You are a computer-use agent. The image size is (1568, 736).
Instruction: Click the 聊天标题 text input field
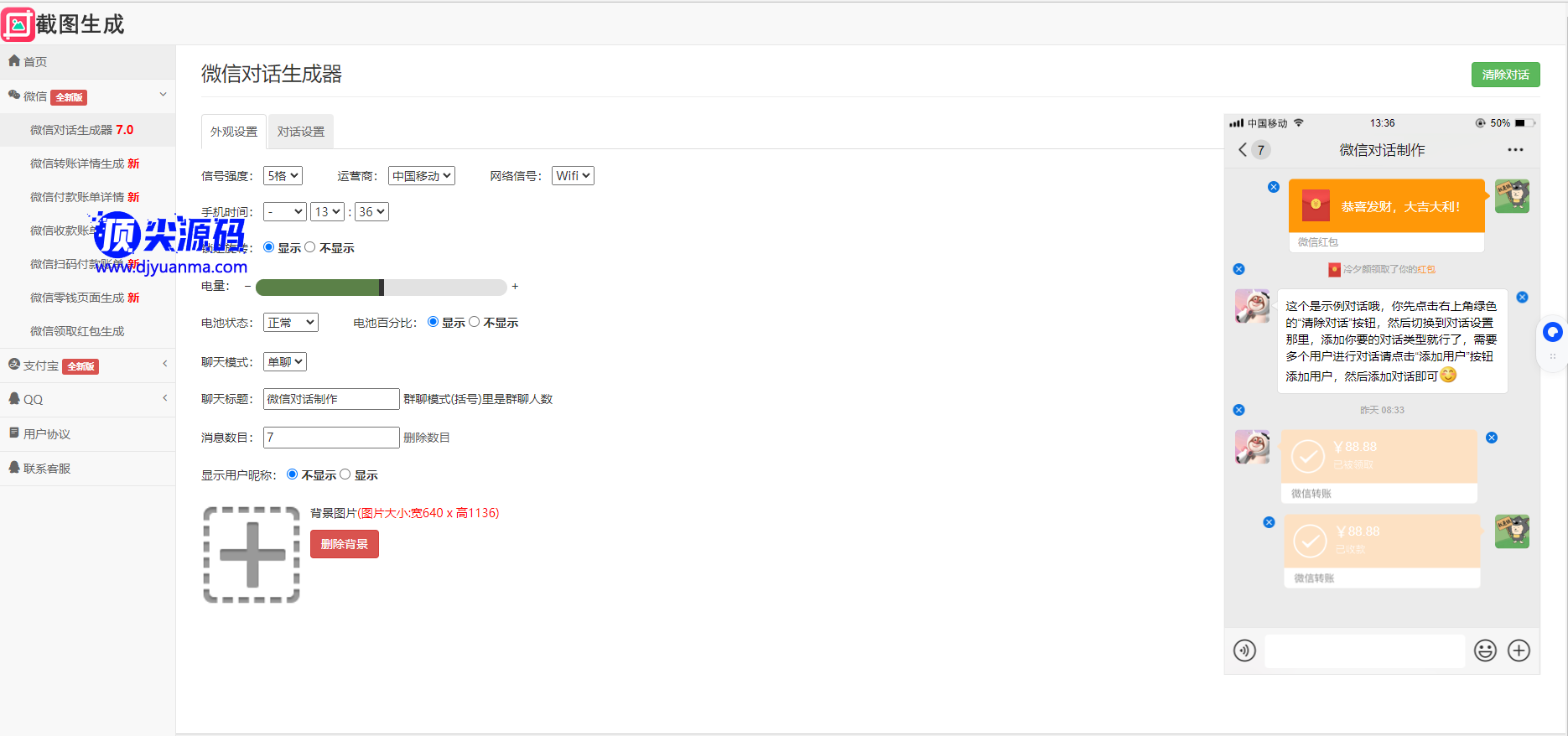[x=331, y=399]
